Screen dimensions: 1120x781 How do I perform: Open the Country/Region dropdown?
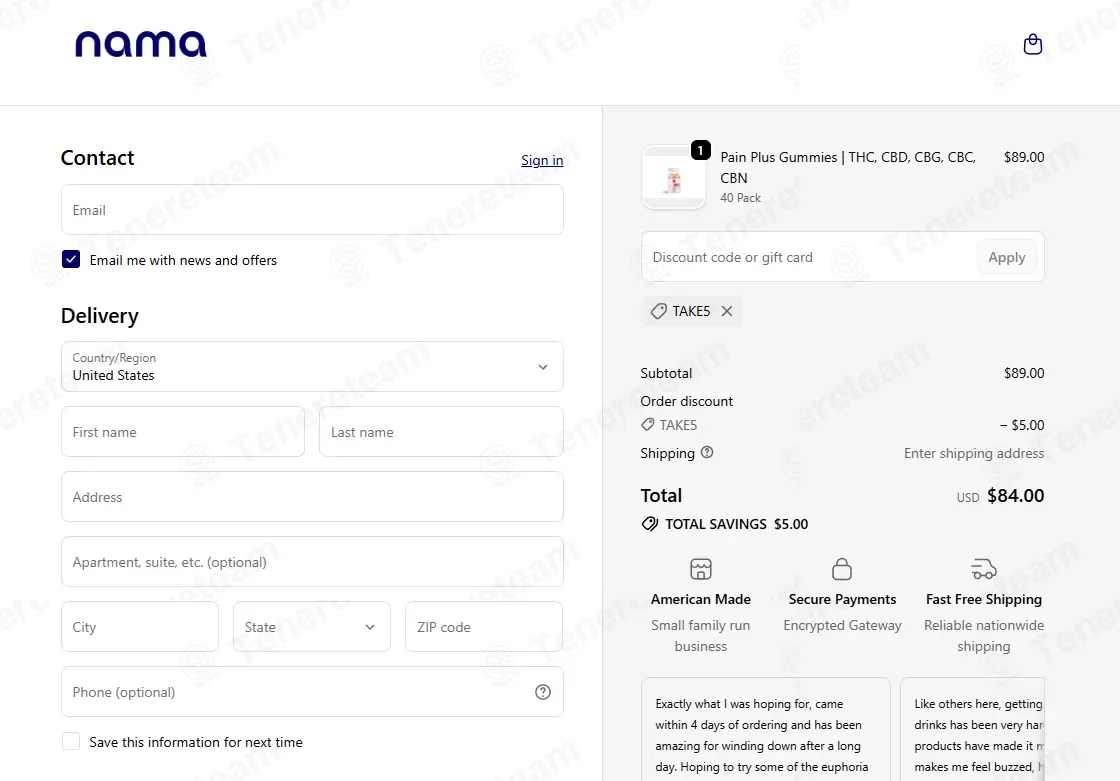(312, 367)
